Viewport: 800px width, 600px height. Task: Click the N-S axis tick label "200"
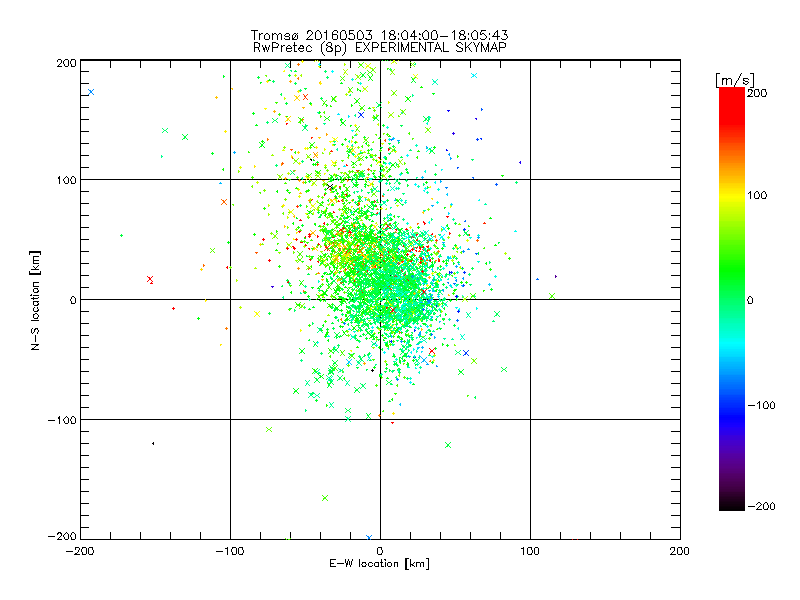[66, 63]
